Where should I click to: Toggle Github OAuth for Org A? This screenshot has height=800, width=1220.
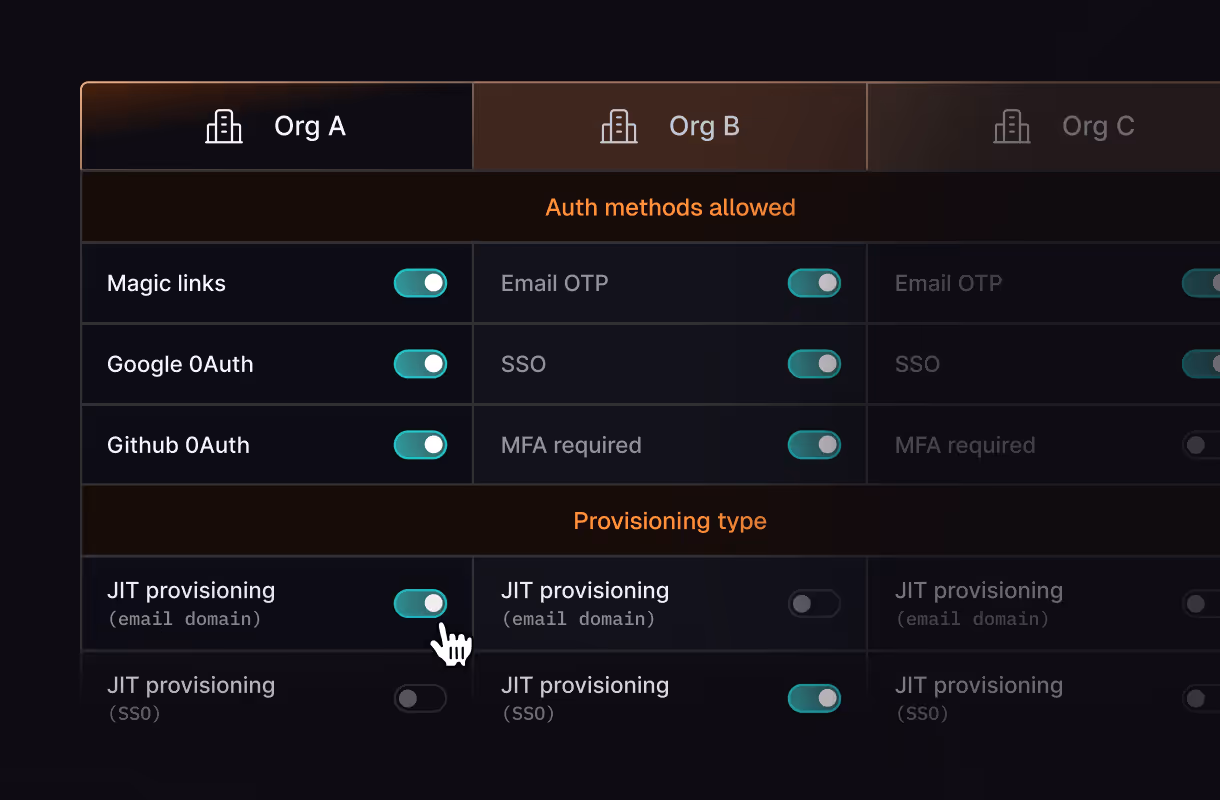(420, 445)
